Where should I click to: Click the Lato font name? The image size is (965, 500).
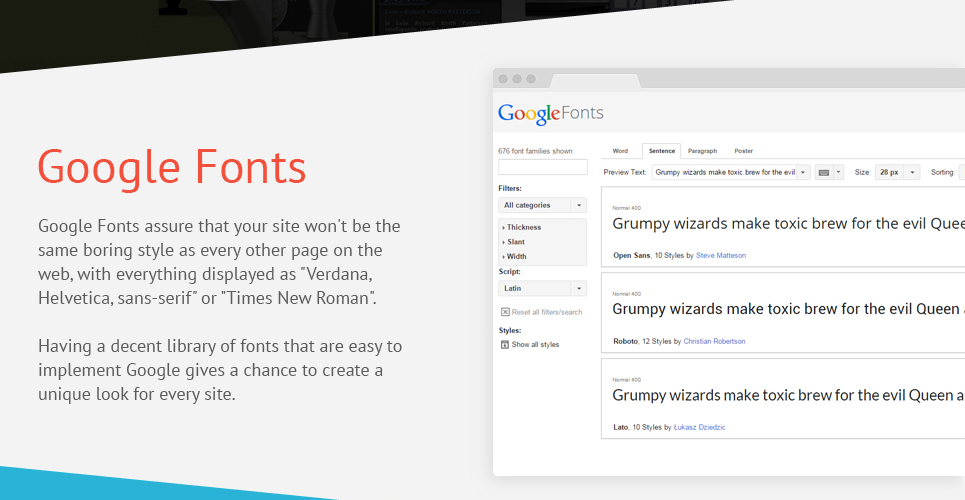(620, 427)
